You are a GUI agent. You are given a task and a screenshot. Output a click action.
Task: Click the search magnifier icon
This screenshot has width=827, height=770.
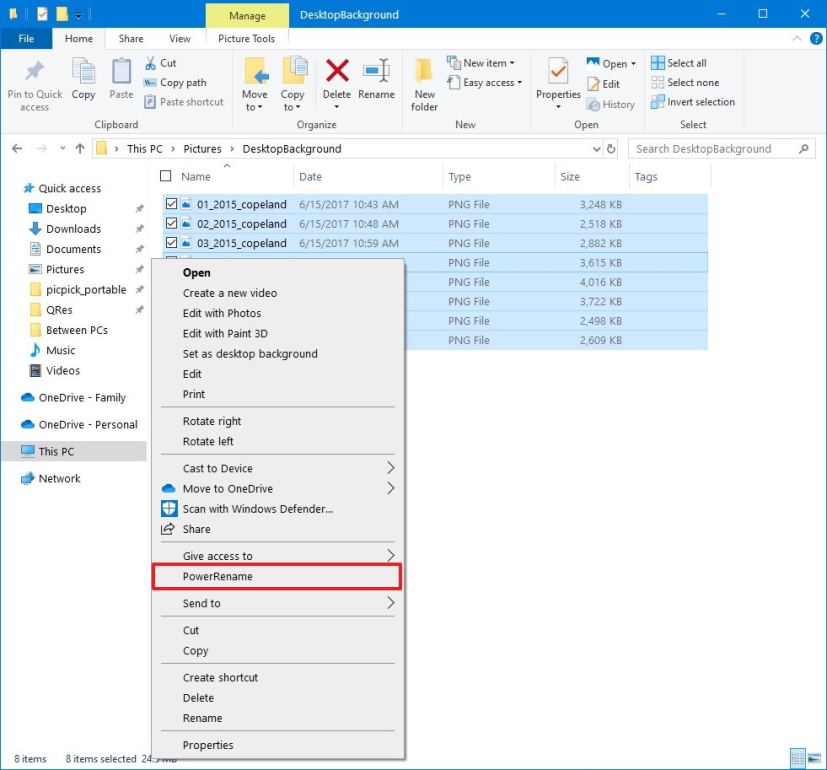click(803, 149)
